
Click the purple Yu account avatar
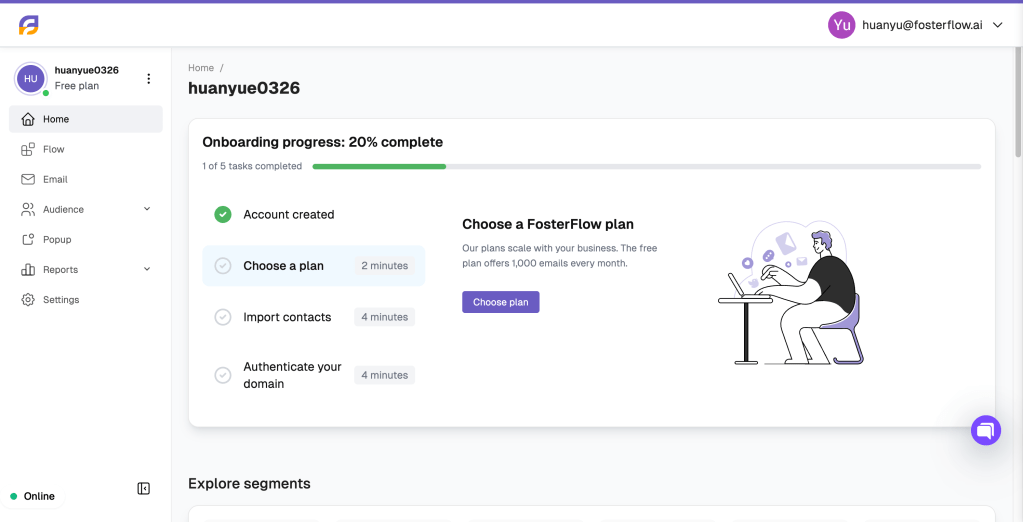[x=842, y=25]
